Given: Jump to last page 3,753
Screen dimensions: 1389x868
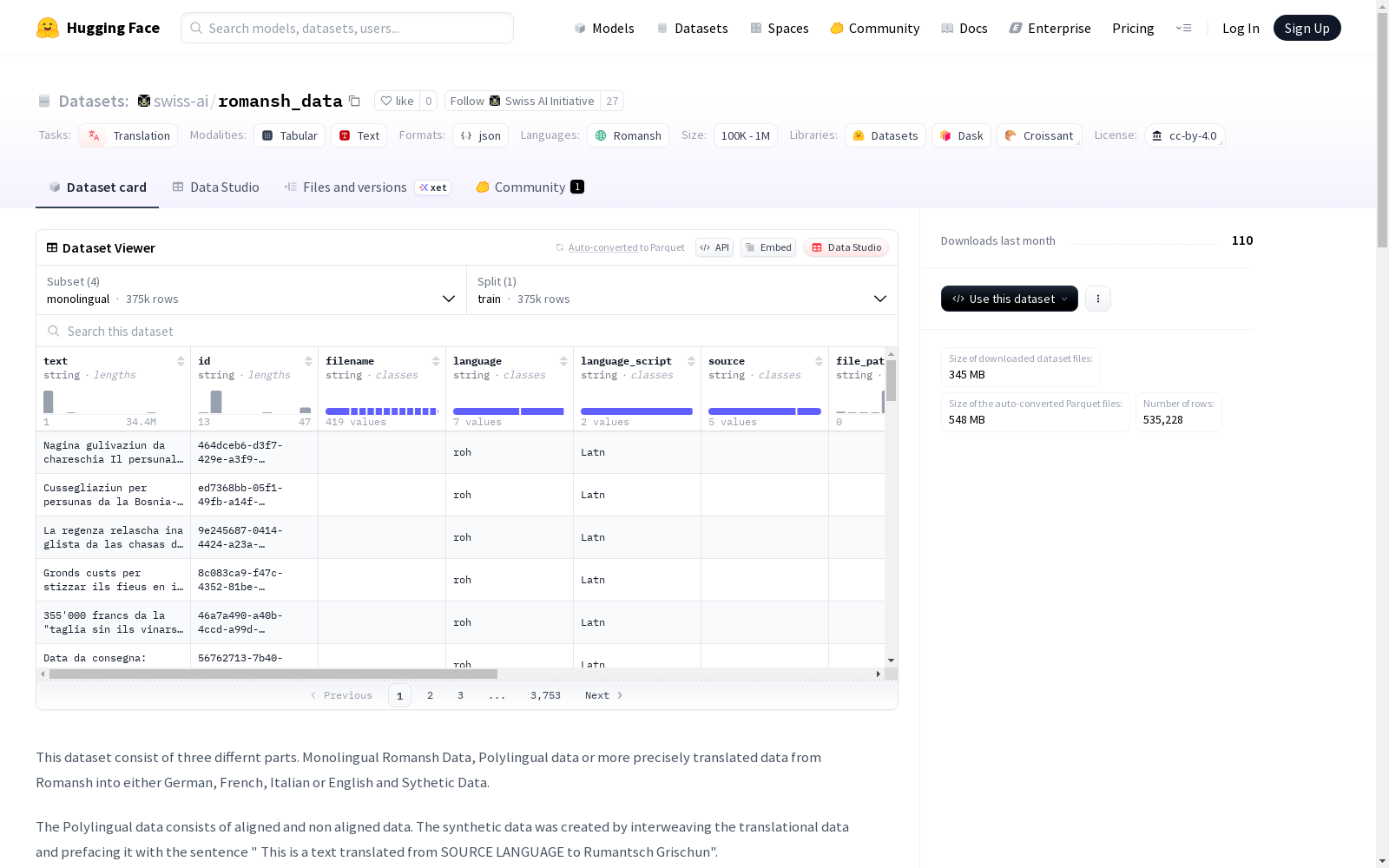Looking at the screenshot, I should (546, 695).
